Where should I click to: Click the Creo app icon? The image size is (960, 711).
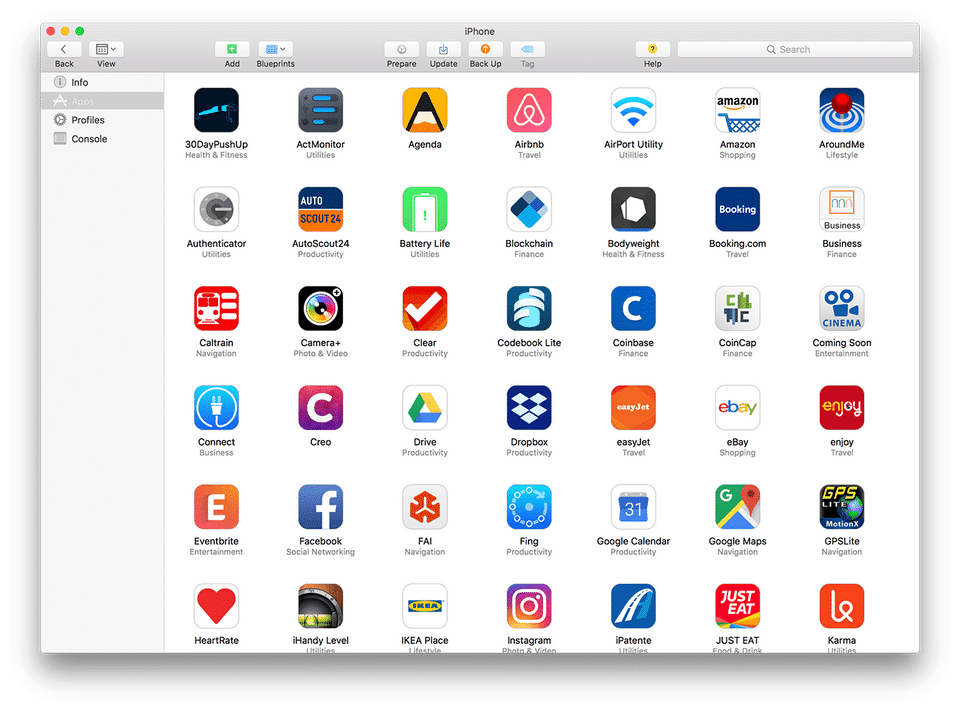click(x=320, y=408)
